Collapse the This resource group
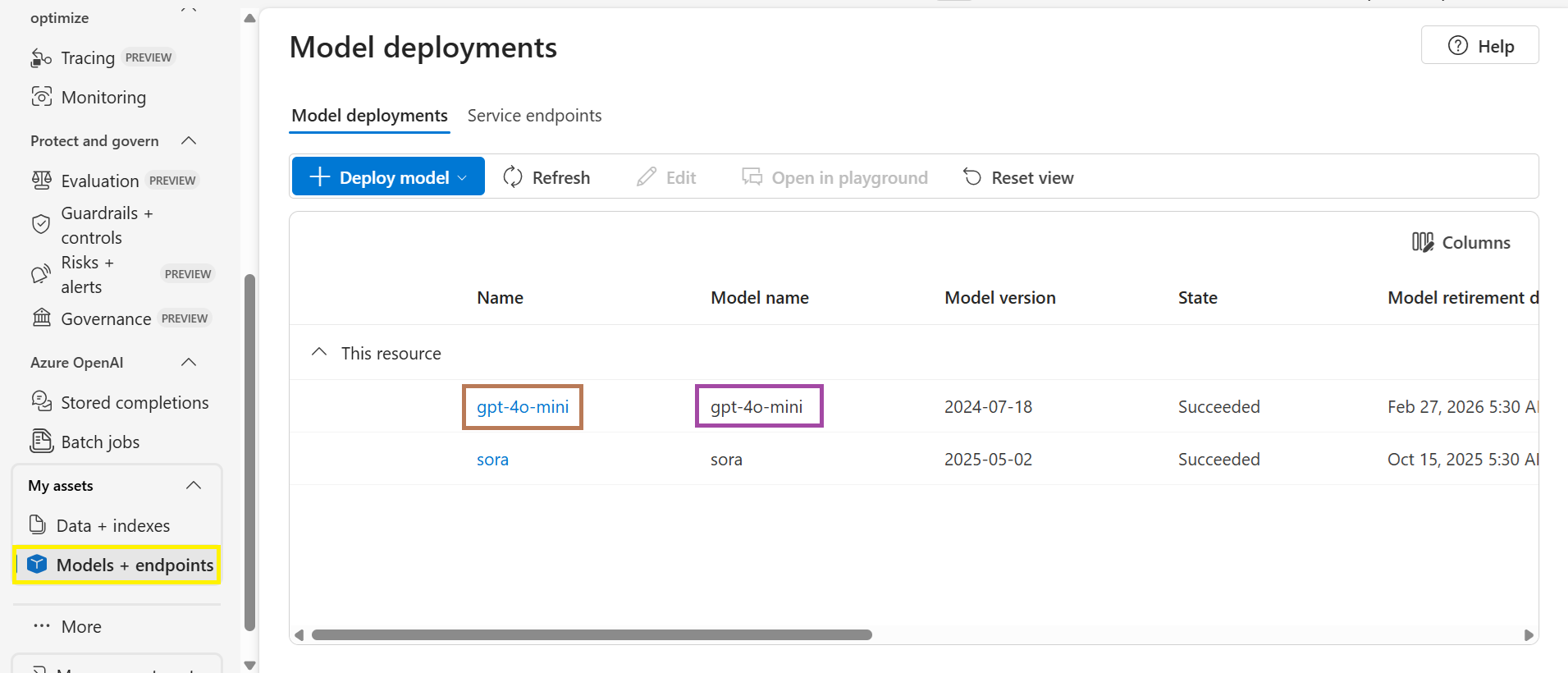Image resolution: width=1568 pixels, height=673 pixels. (x=319, y=352)
